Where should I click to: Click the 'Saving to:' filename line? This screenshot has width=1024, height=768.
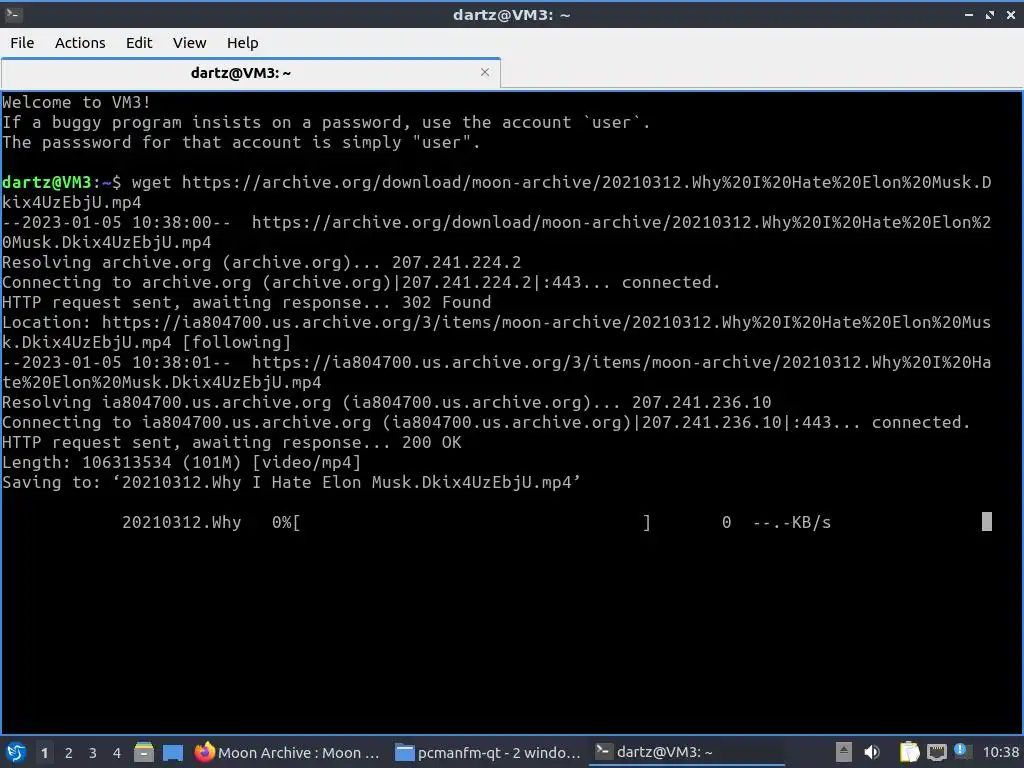pyautogui.click(x=291, y=483)
